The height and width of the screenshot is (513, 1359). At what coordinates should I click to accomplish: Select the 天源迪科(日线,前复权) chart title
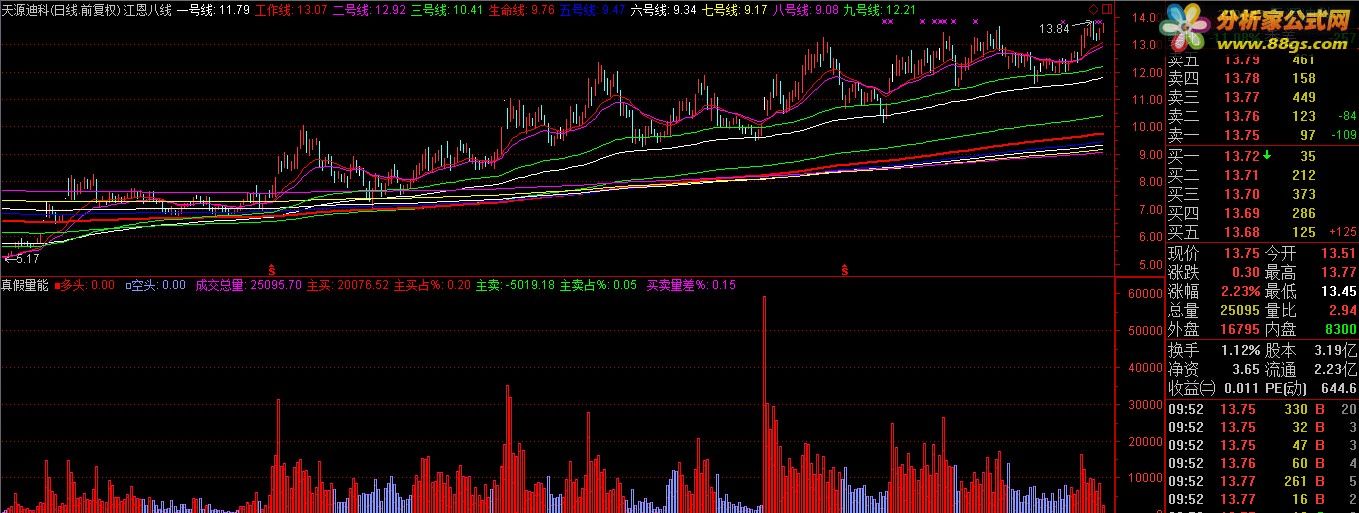point(61,10)
